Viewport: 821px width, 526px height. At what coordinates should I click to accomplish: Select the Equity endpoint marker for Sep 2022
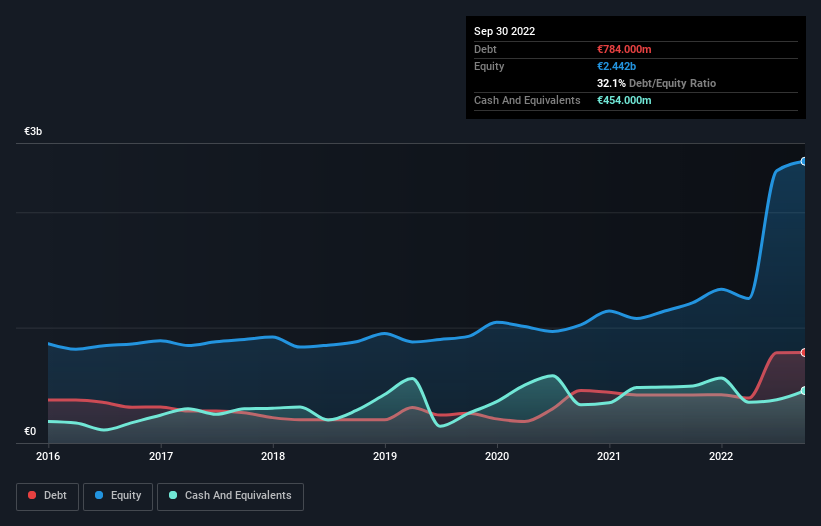(x=804, y=161)
